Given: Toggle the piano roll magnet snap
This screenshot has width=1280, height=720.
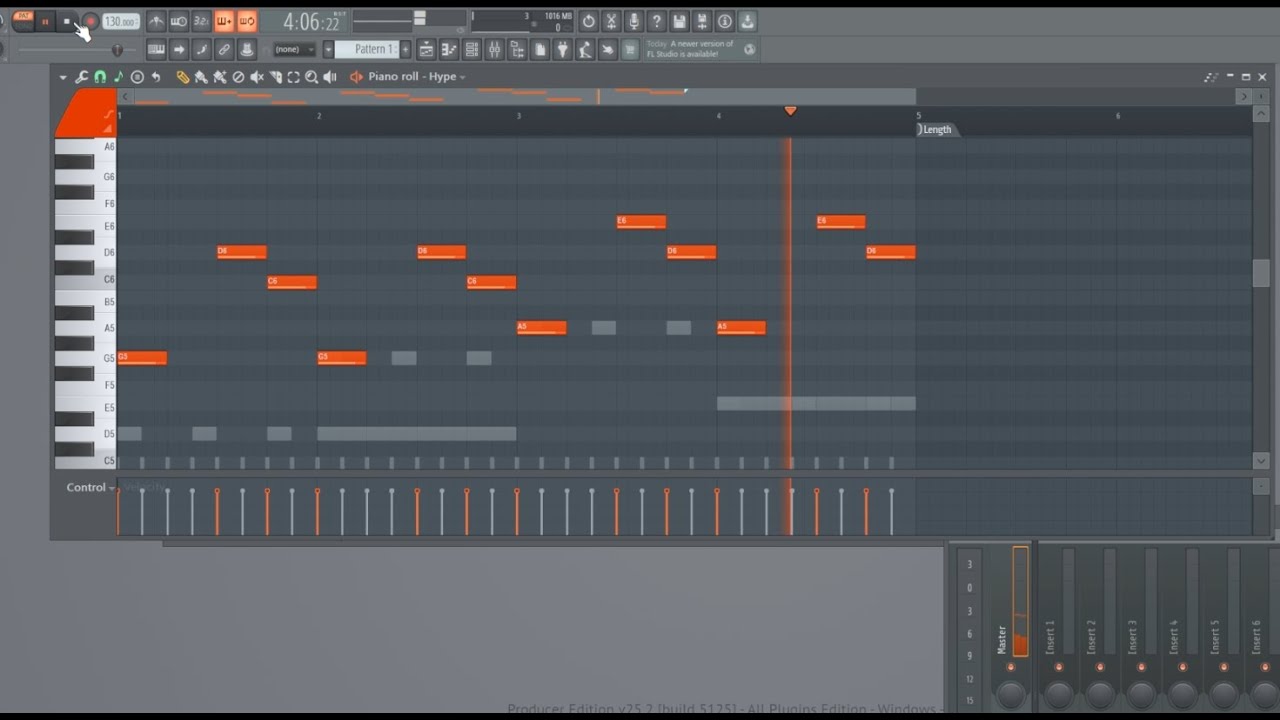Looking at the screenshot, I should [100, 77].
